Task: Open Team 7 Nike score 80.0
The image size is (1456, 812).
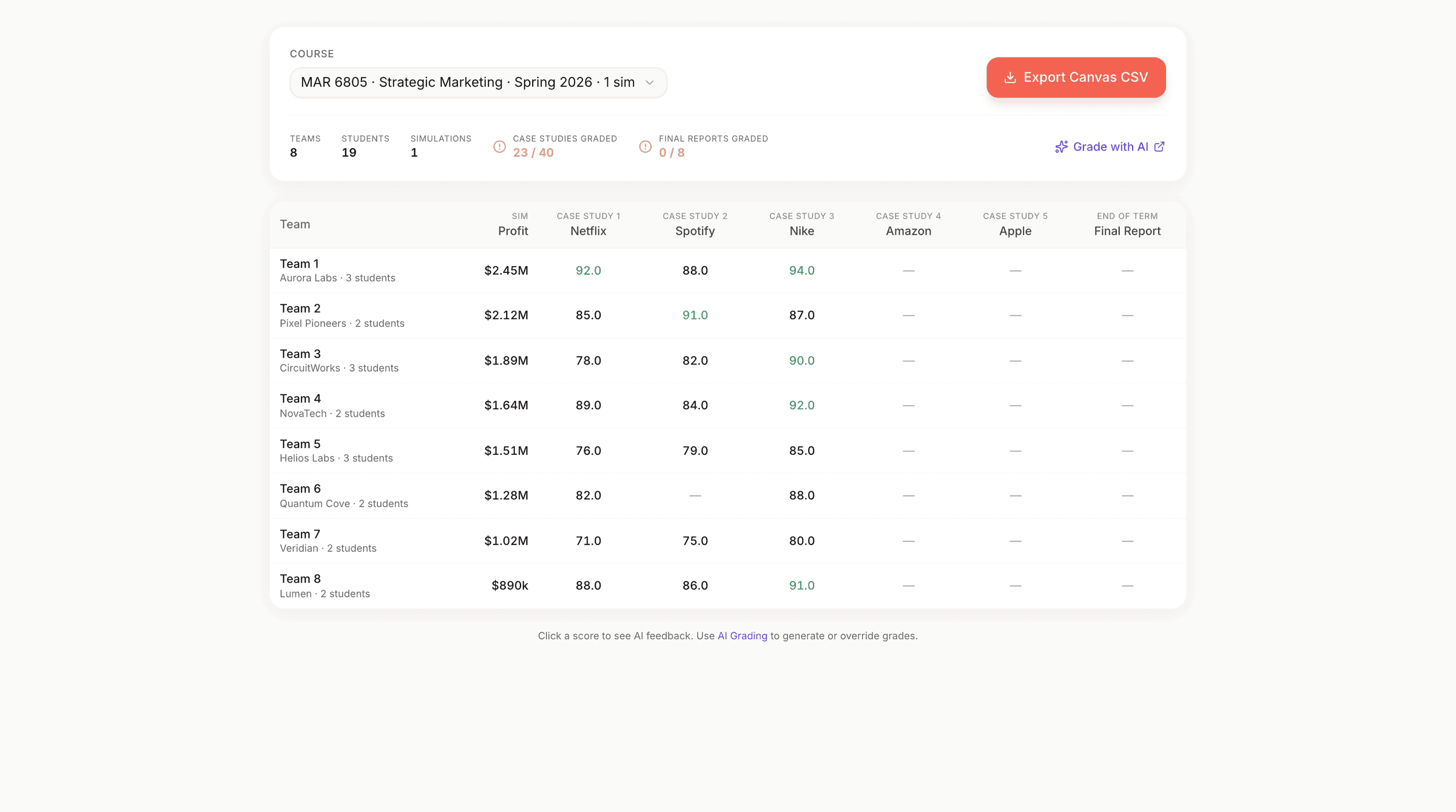Action: (801, 541)
